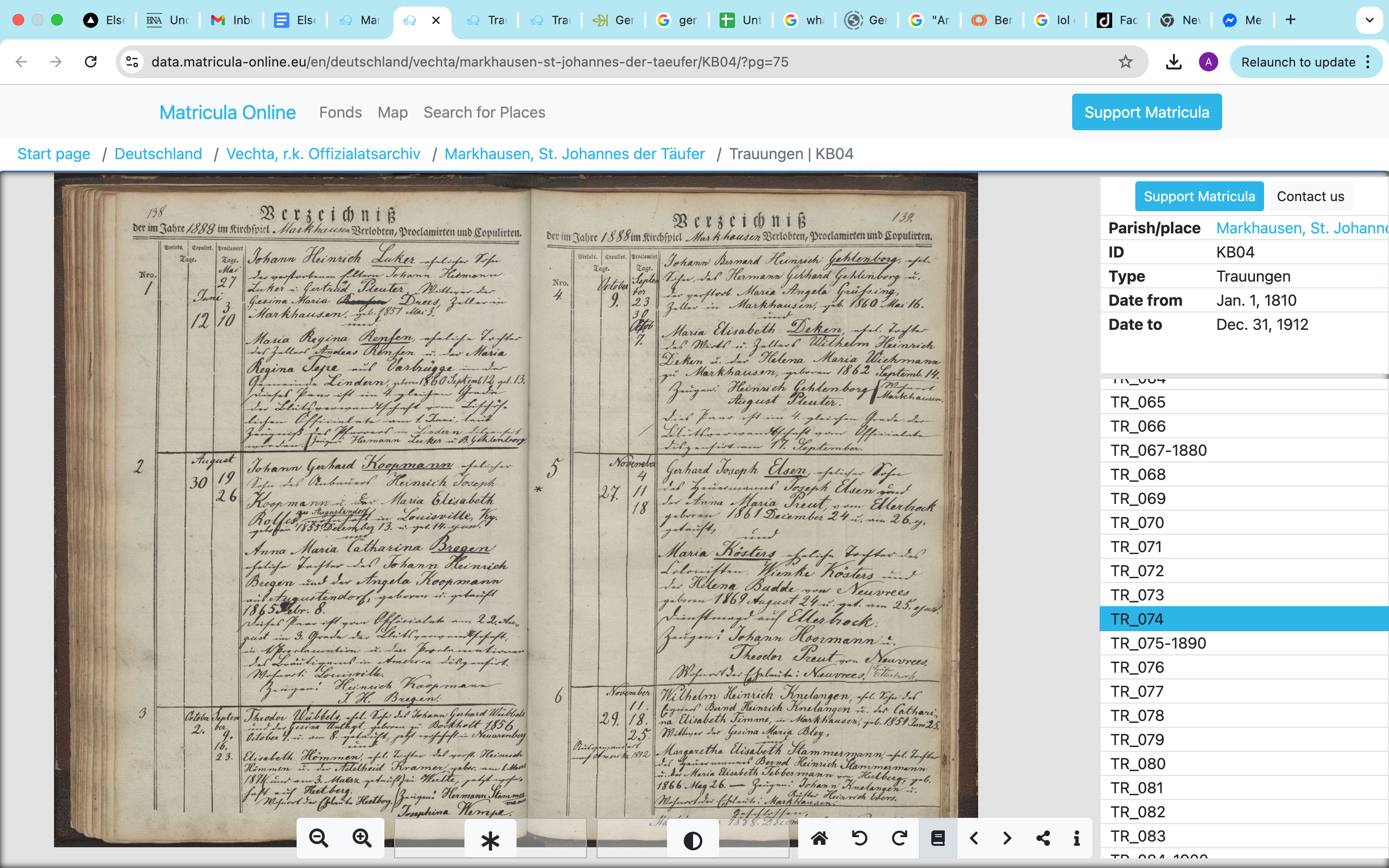Screen dimensions: 1389x868
Task: Open the Matricula Online home link
Action: (227, 112)
